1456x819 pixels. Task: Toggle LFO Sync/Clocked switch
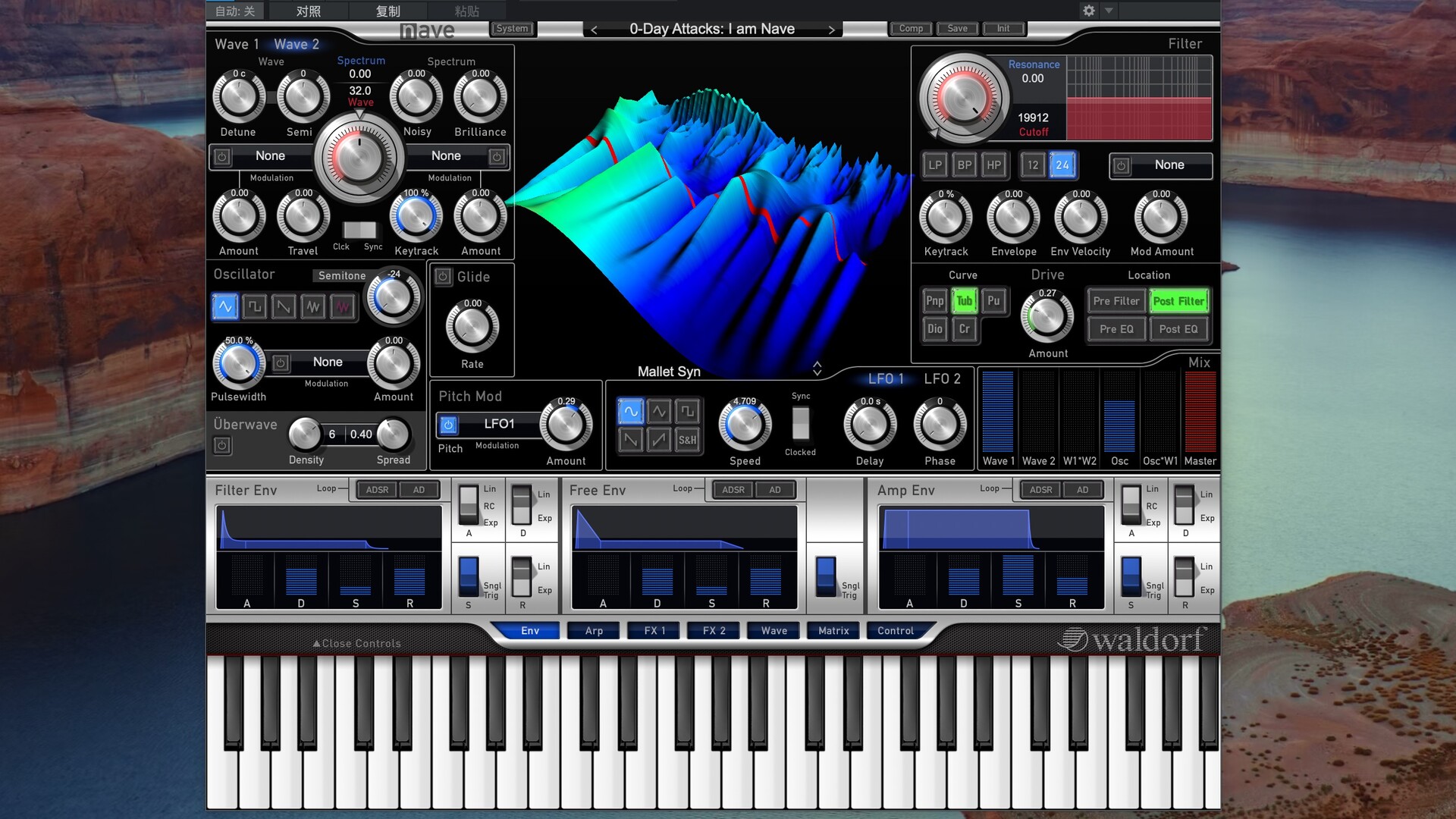(800, 423)
